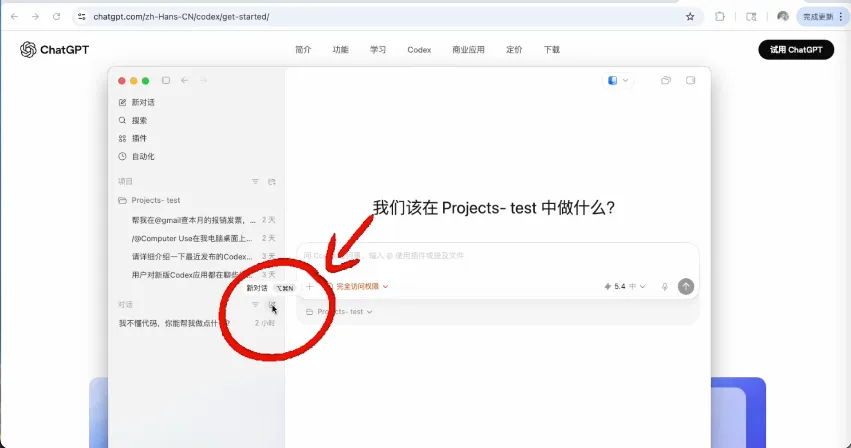Screen dimensions: 851x448
Task: Reload the page in the browser
Action: point(56,17)
